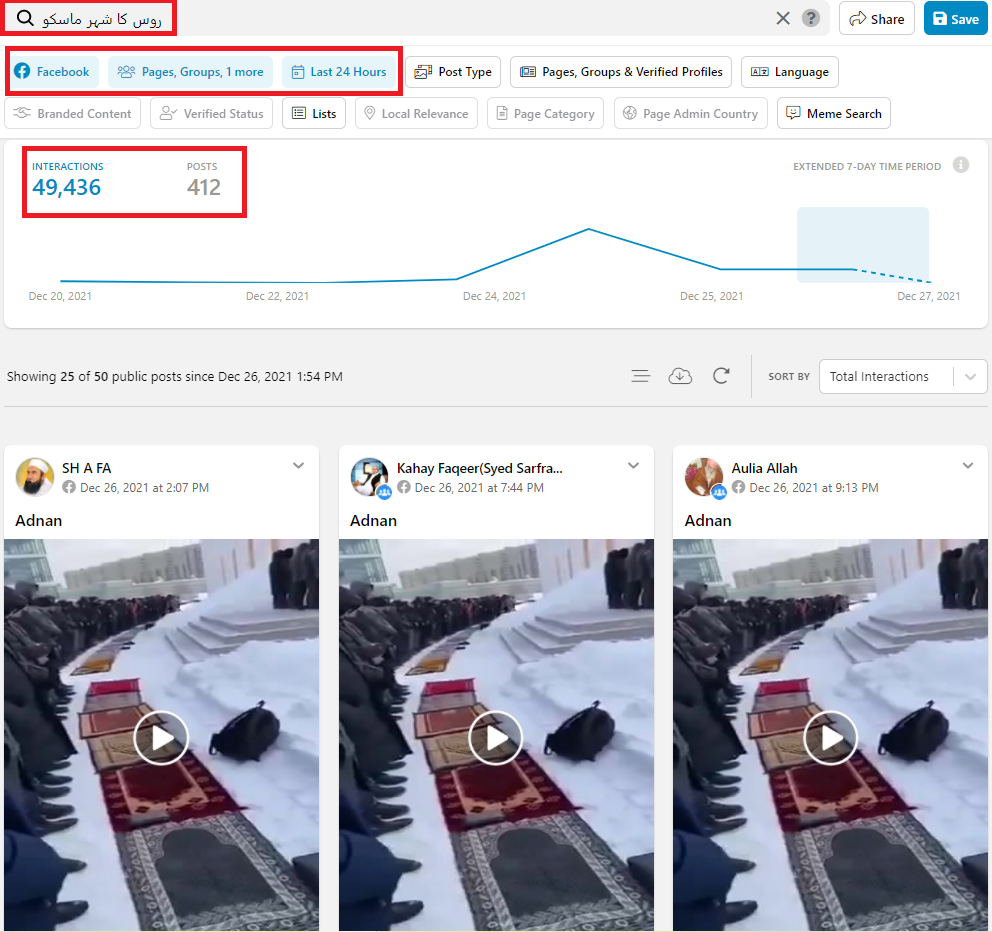
Task: Click the SH A FA profile avatar
Action: [35, 477]
